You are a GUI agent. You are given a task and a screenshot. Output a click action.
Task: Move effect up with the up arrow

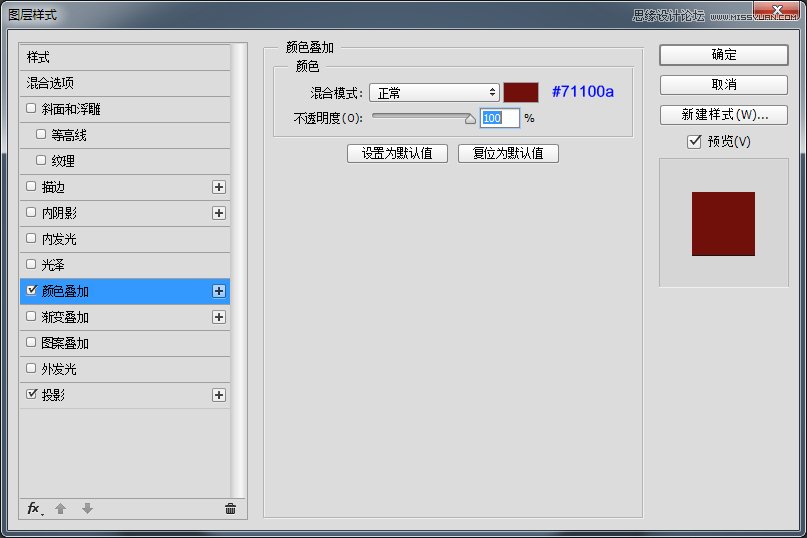[x=60, y=509]
